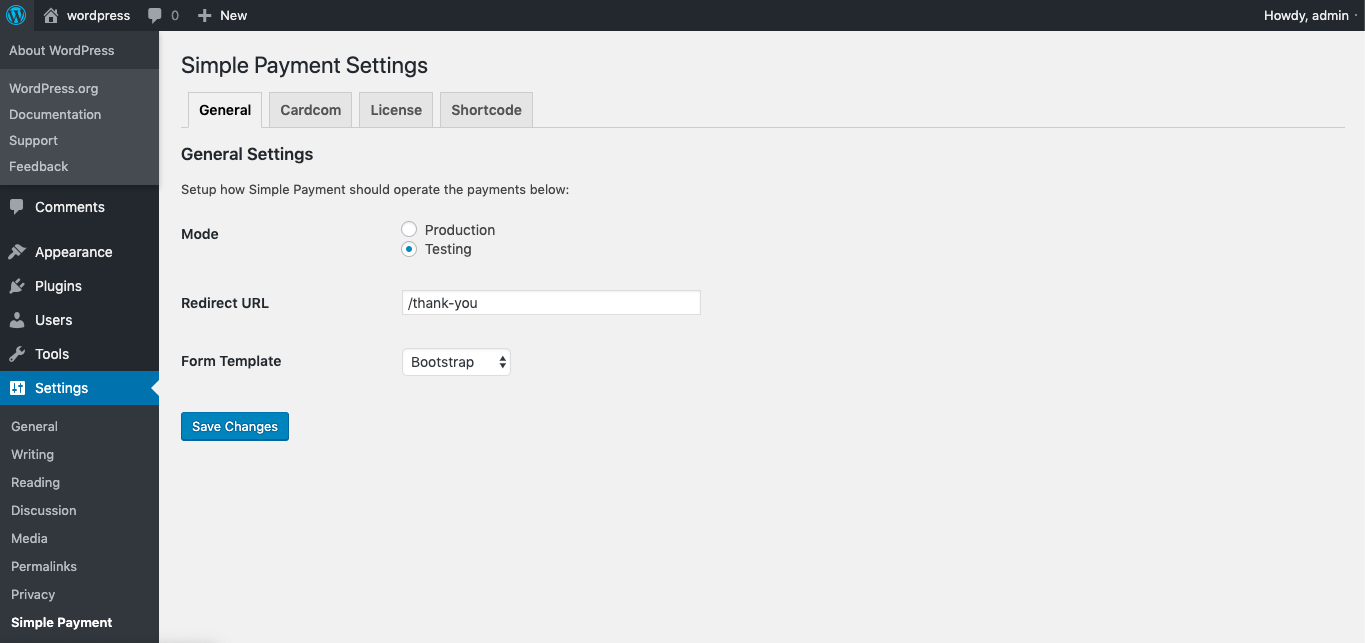Select the Testing mode radio button
1365x643 pixels.
(x=409, y=249)
